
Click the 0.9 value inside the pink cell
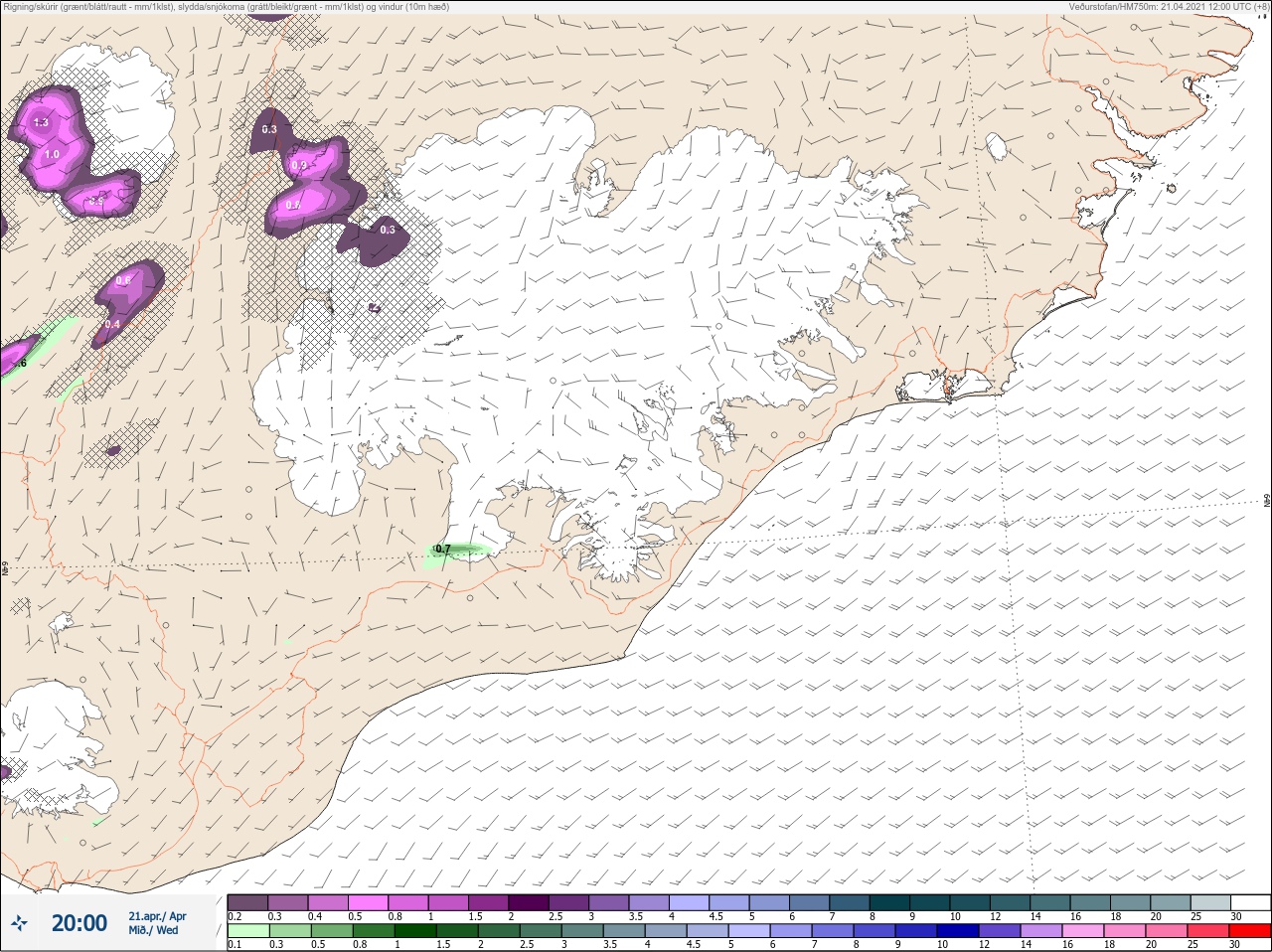(299, 165)
